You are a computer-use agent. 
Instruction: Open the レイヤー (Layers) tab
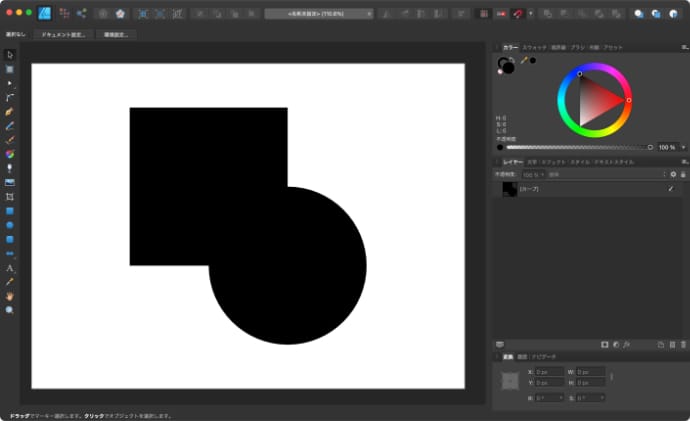pyautogui.click(x=512, y=161)
